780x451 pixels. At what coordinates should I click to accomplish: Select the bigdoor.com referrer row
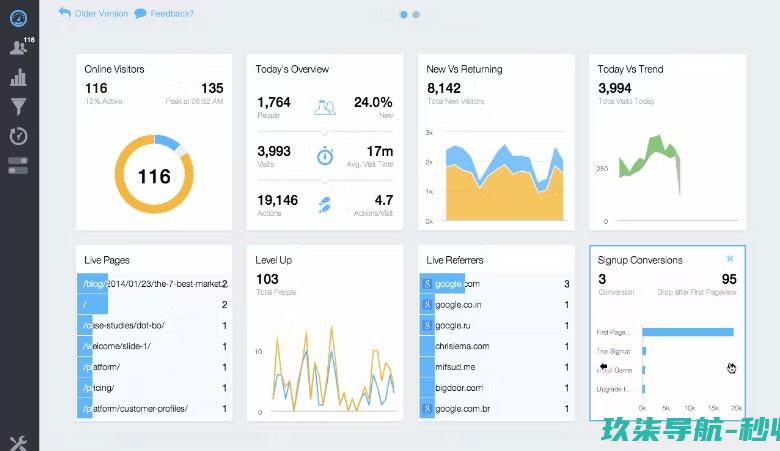[496, 388]
